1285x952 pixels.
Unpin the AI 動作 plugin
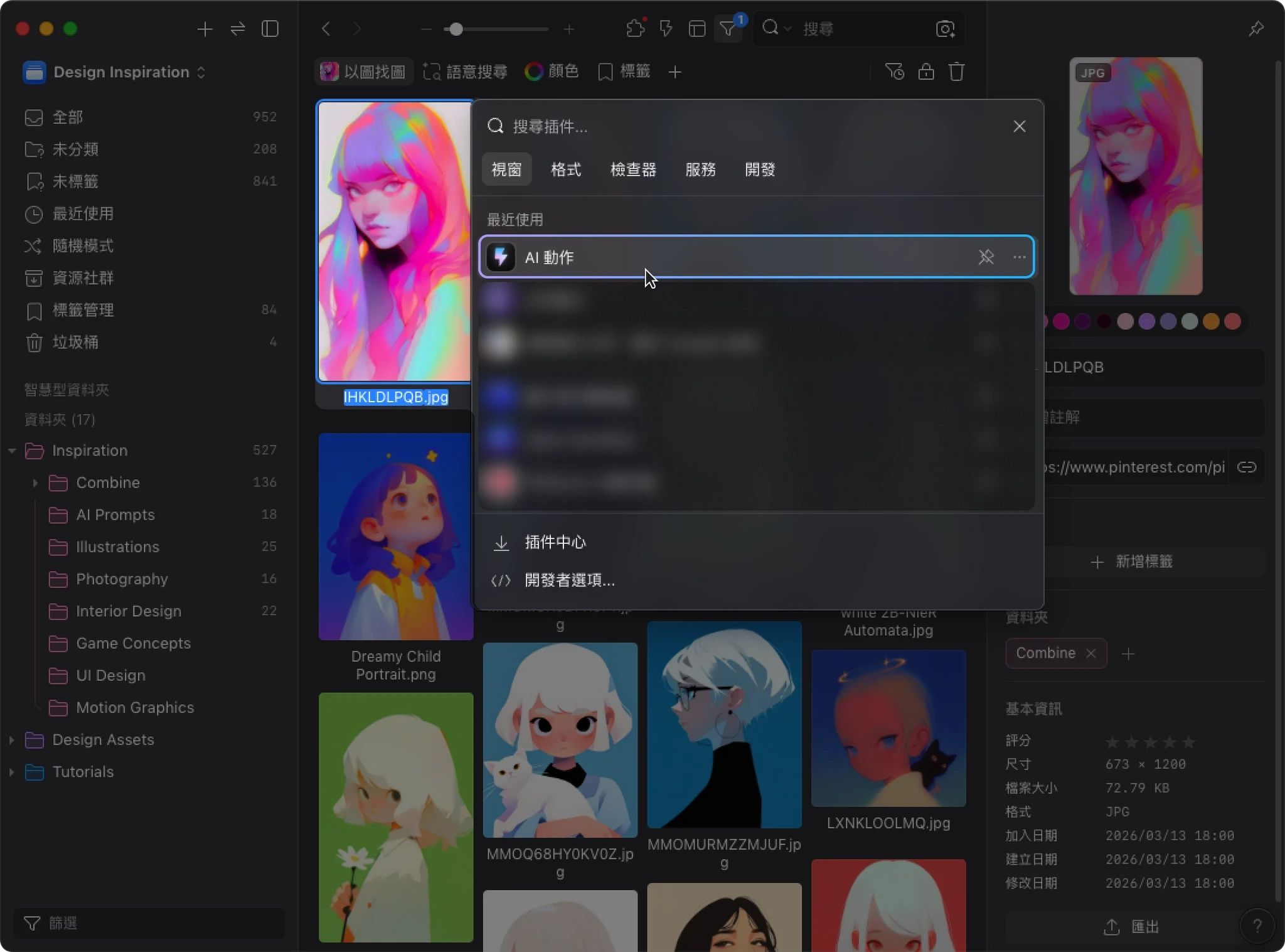pos(986,257)
